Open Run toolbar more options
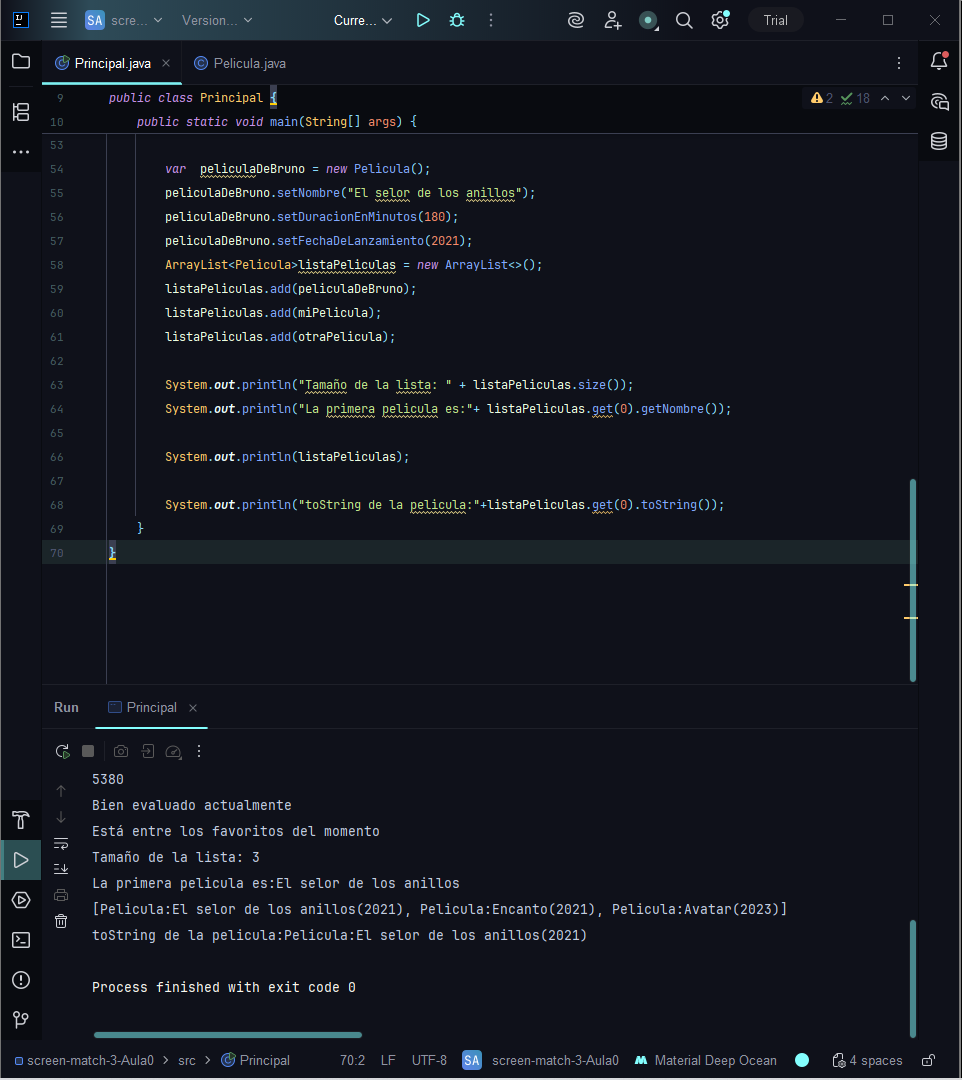The height and width of the screenshot is (1080, 962). [199, 751]
